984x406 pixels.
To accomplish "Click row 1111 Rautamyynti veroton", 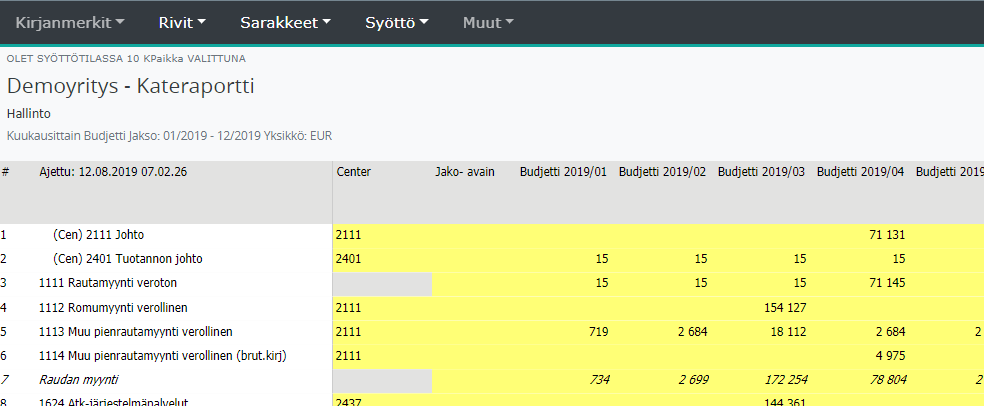I will click(107, 283).
